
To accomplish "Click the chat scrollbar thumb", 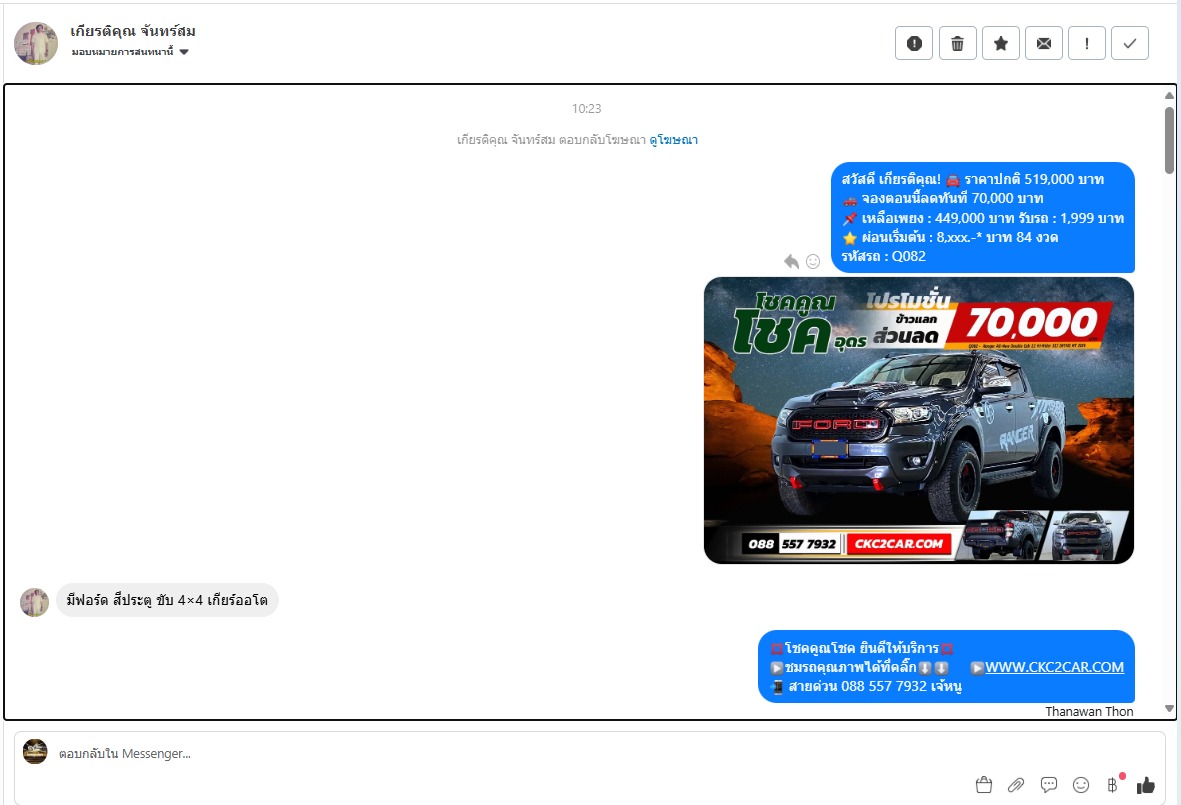I will click(1169, 140).
